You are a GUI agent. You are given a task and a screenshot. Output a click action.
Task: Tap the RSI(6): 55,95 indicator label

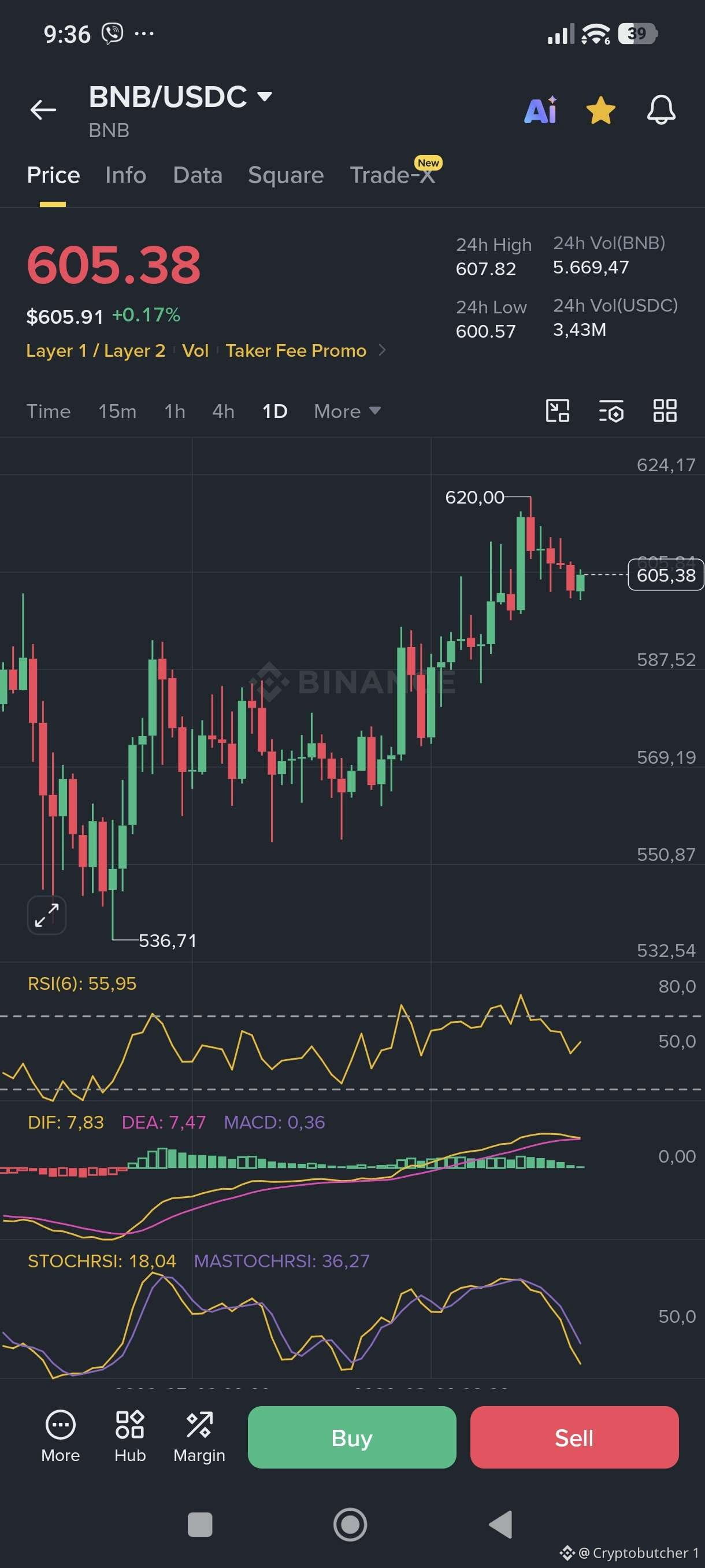pyautogui.click(x=82, y=983)
